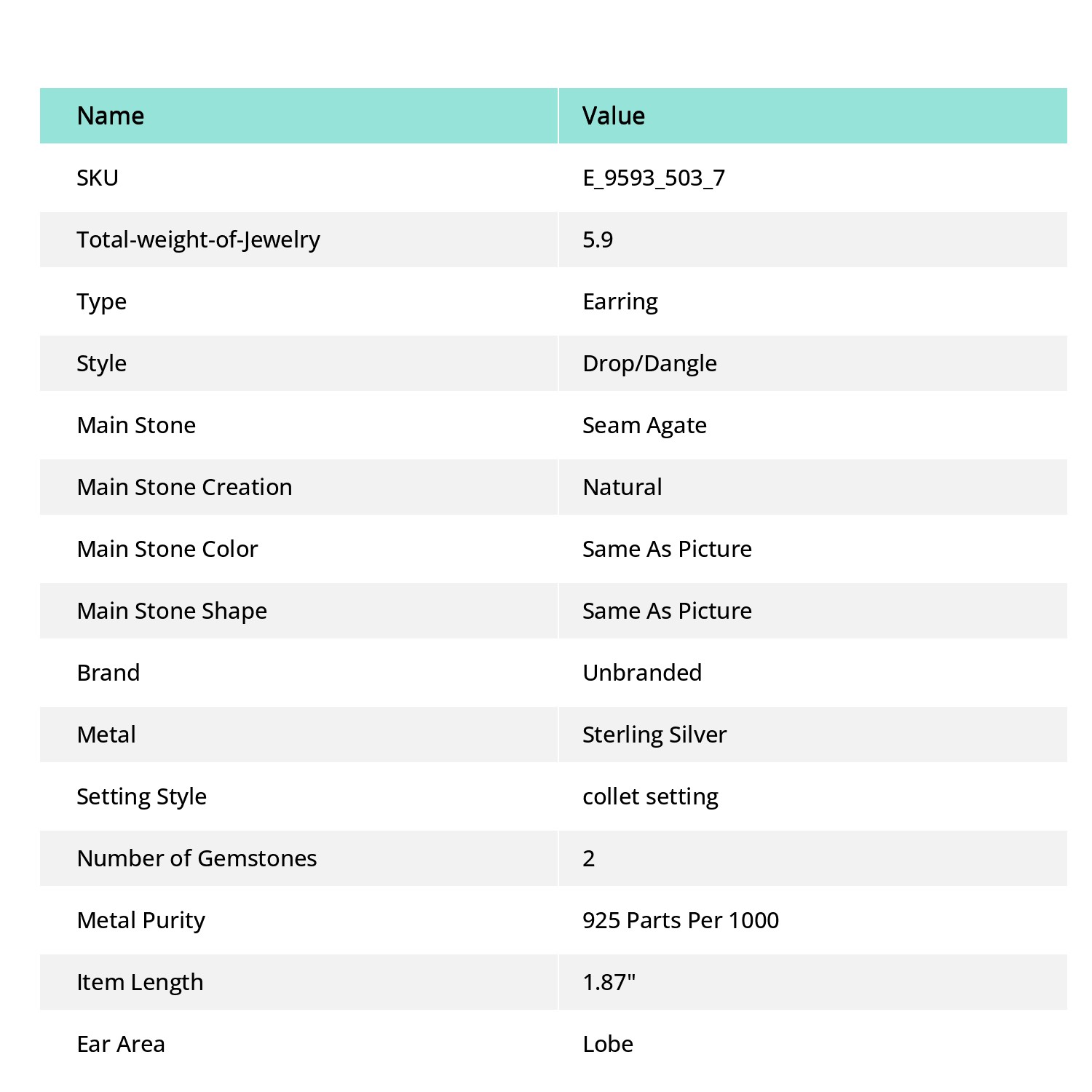Click the Total-weight-of-Jewelry label

click(198, 240)
